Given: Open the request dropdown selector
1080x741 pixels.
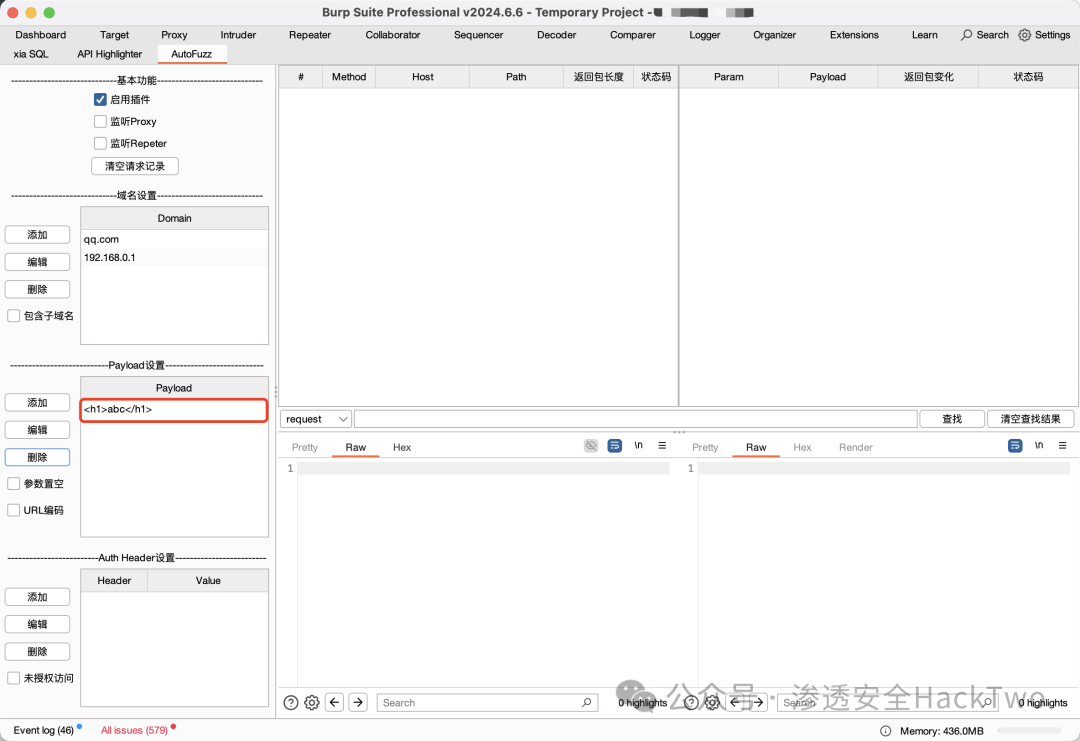Looking at the screenshot, I should pos(315,419).
